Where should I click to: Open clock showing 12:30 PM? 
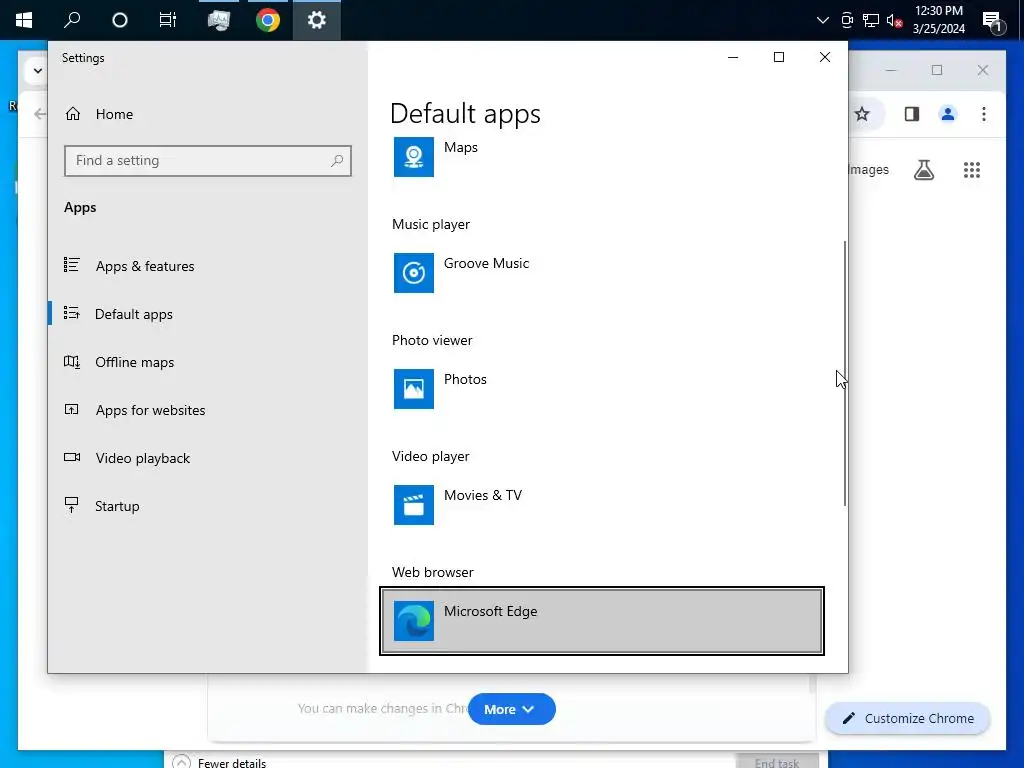pyautogui.click(x=938, y=20)
